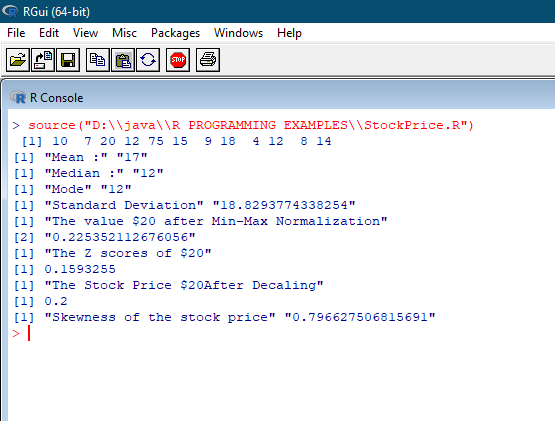Open the Windows menu
The height and width of the screenshot is (421, 555).
tap(238, 33)
